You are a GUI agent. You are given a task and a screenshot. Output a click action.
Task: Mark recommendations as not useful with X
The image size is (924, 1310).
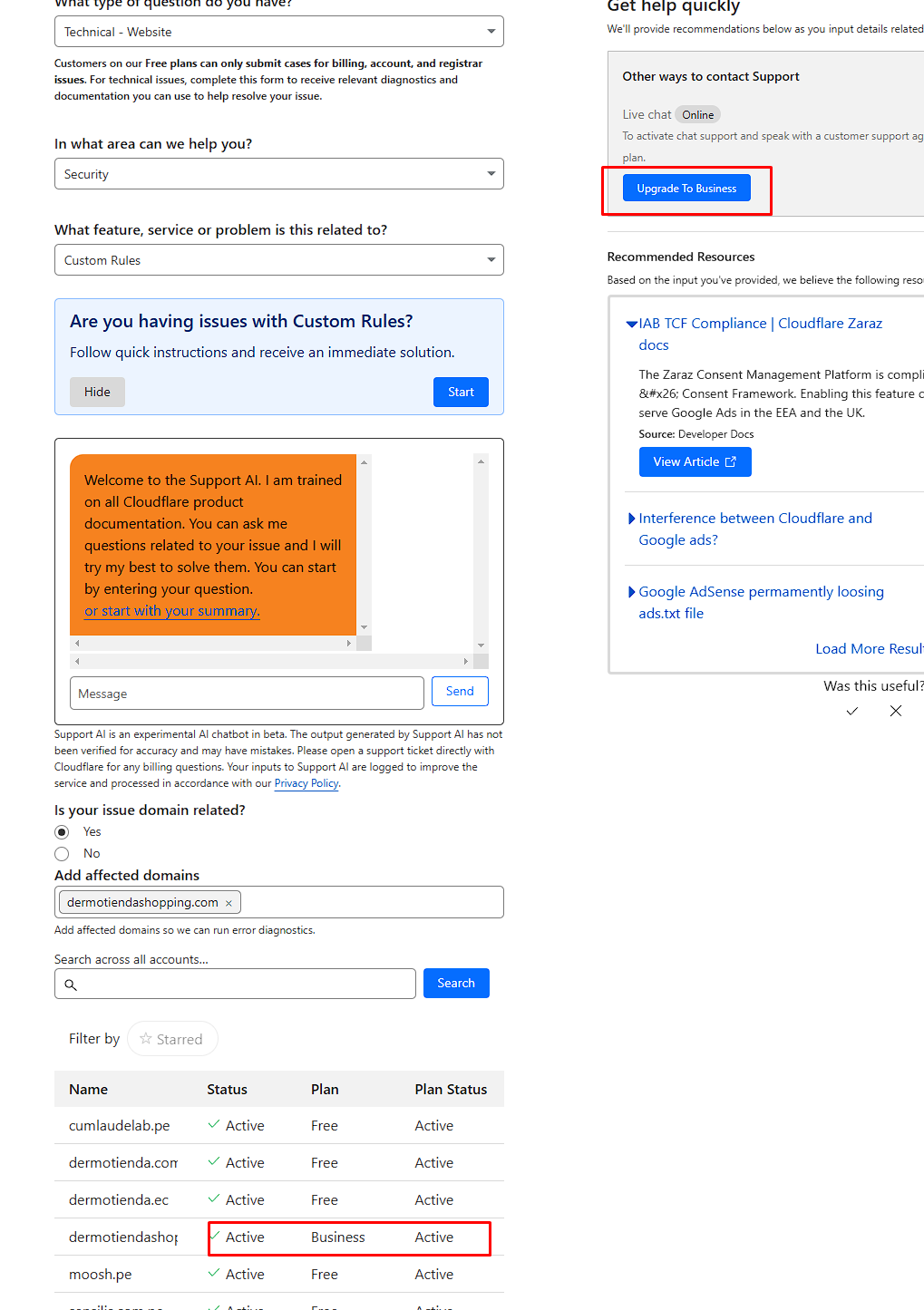[x=896, y=712]
